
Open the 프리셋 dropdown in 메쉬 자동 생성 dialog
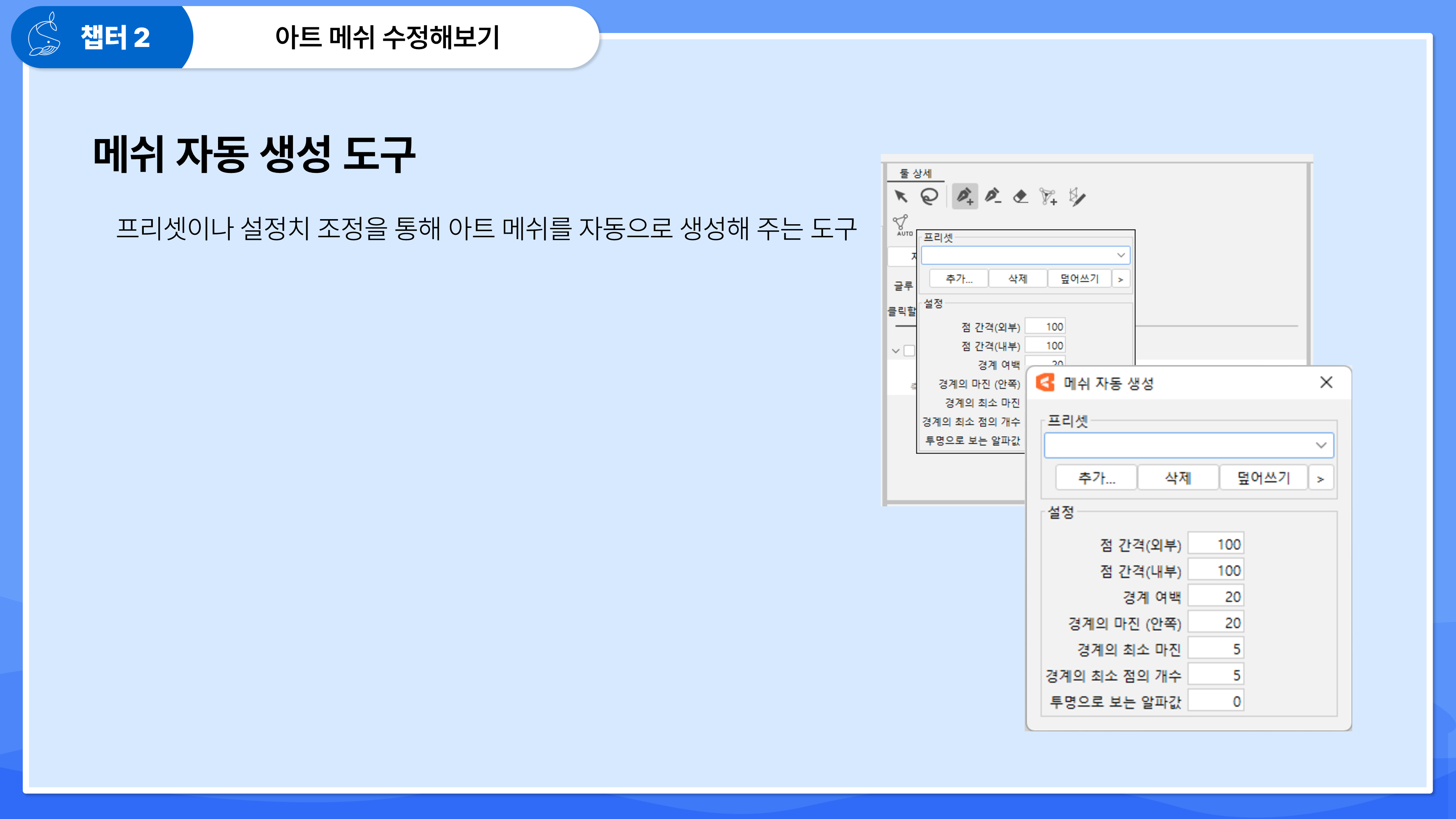click(x=1189, y=446)
